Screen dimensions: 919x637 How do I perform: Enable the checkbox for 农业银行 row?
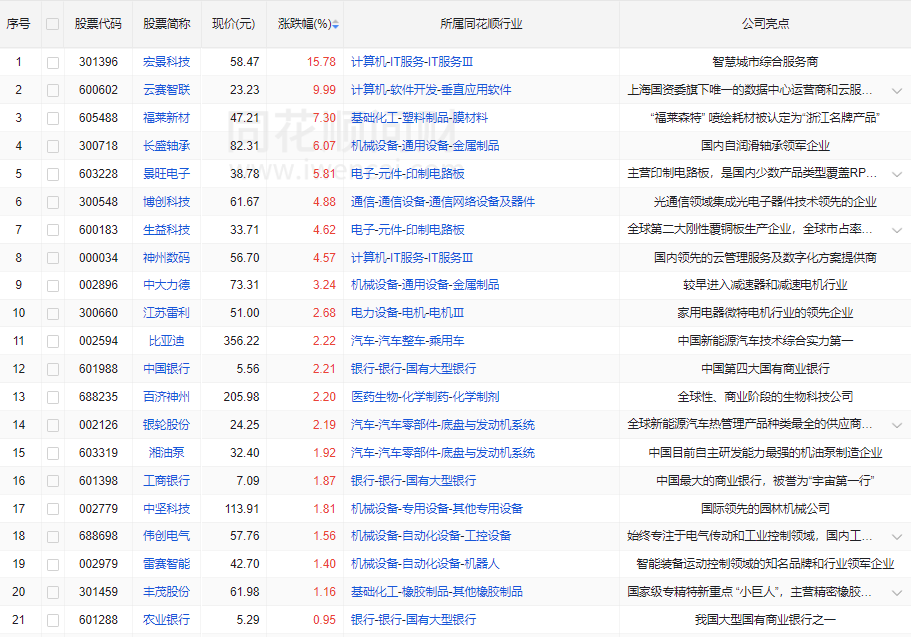tap(53, 620)
